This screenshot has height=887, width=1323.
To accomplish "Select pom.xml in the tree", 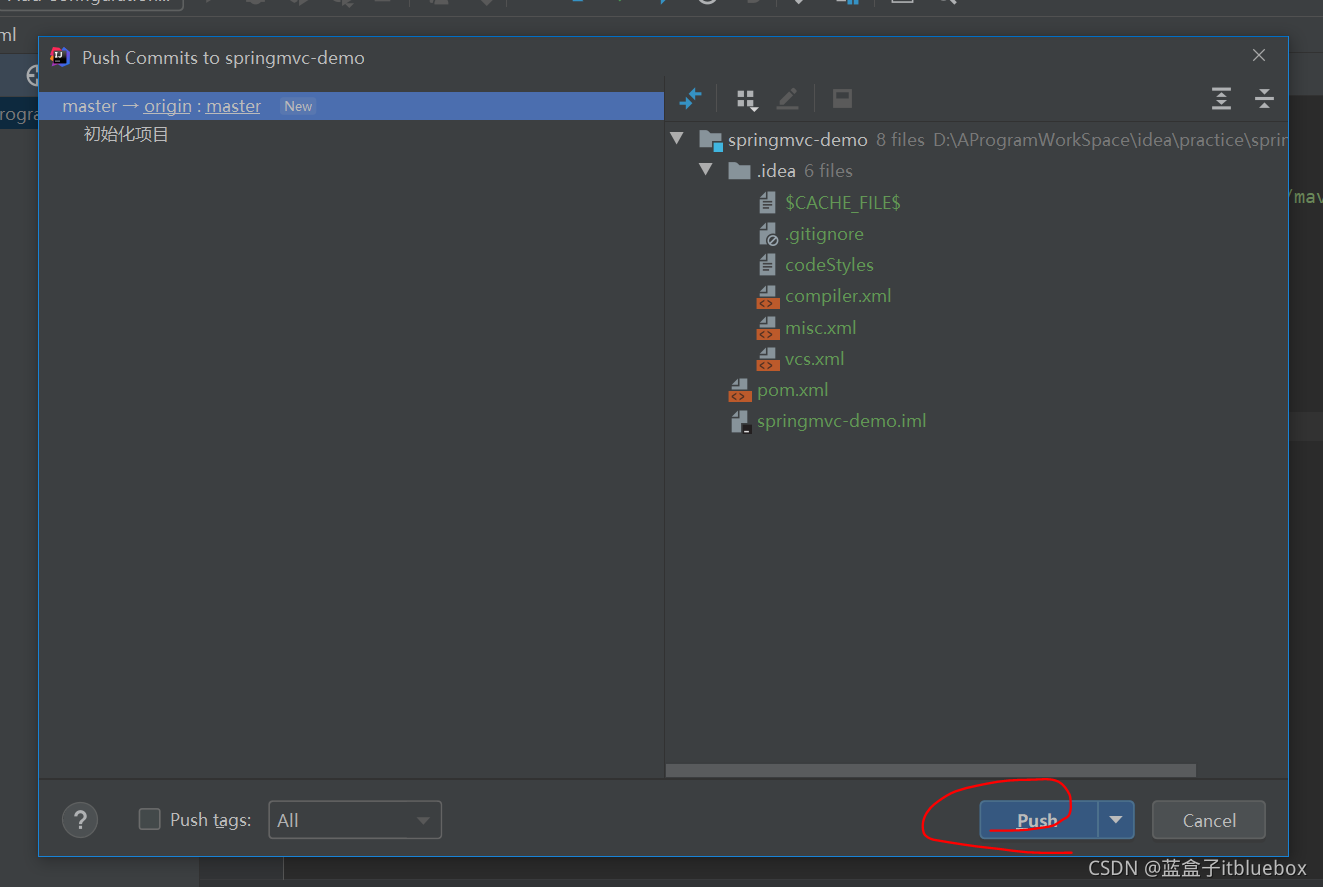I will click(793, 389).
